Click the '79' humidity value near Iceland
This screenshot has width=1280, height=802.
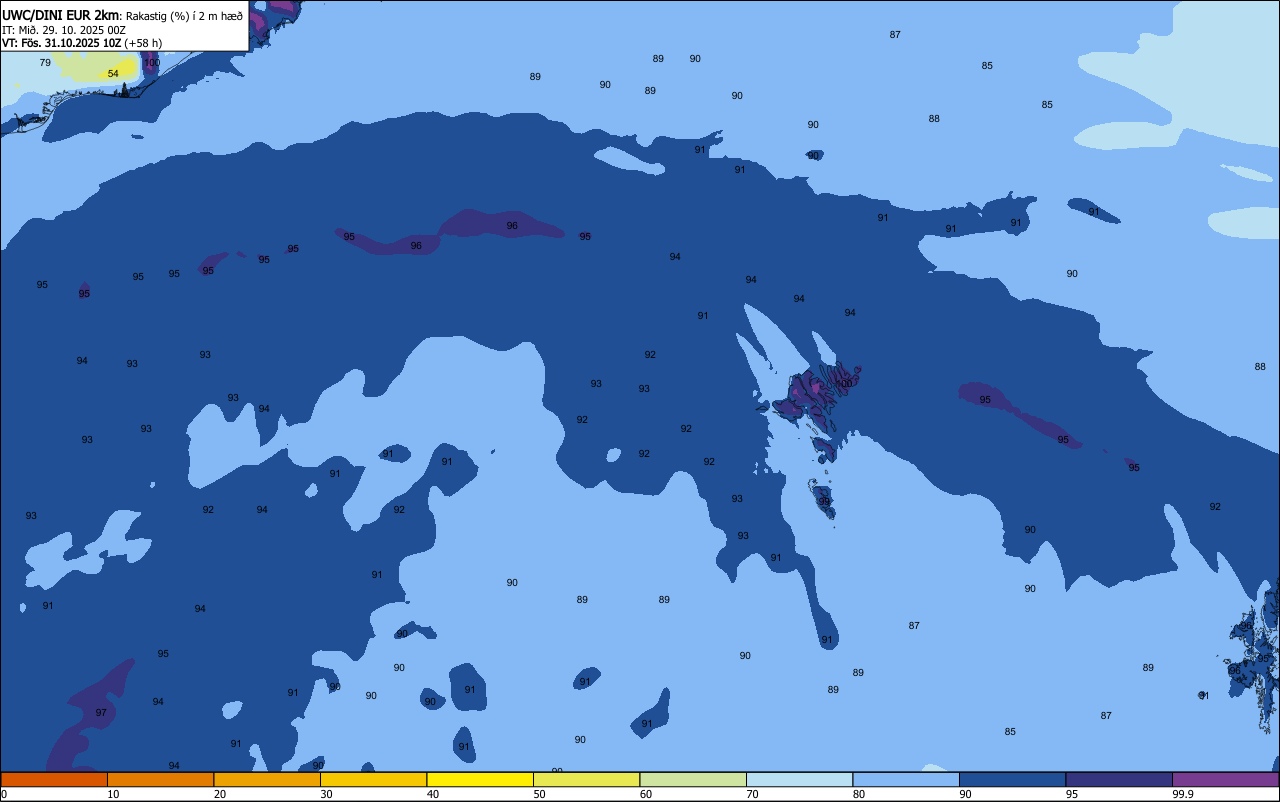click(x=45, y=63)
